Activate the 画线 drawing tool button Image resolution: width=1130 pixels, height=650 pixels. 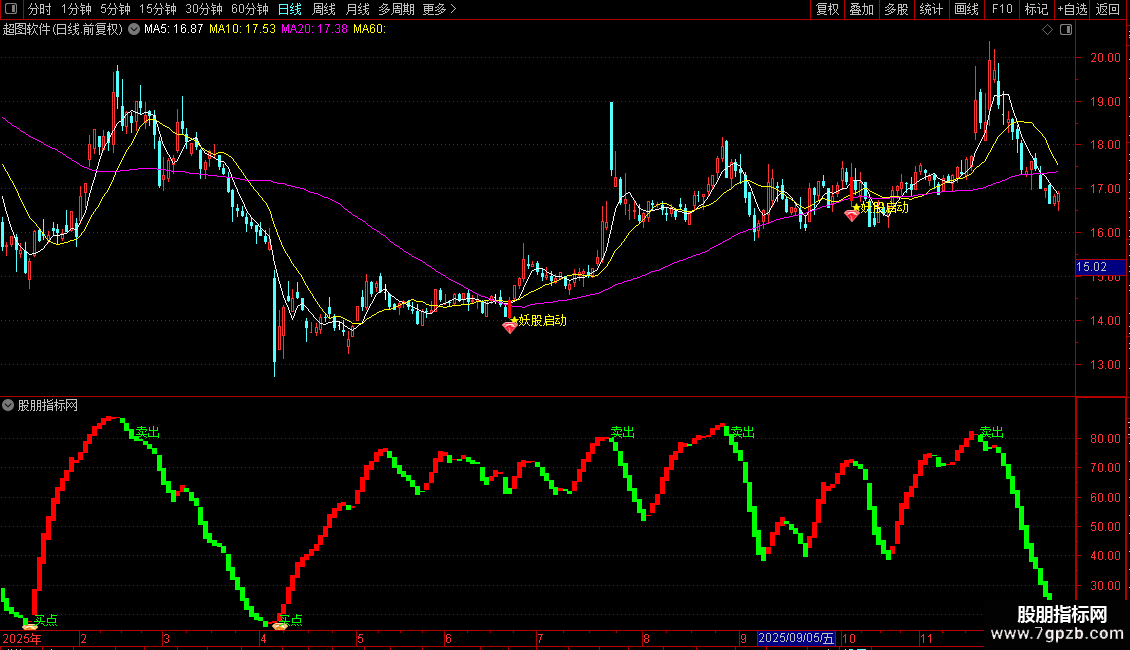click(966, 9)
